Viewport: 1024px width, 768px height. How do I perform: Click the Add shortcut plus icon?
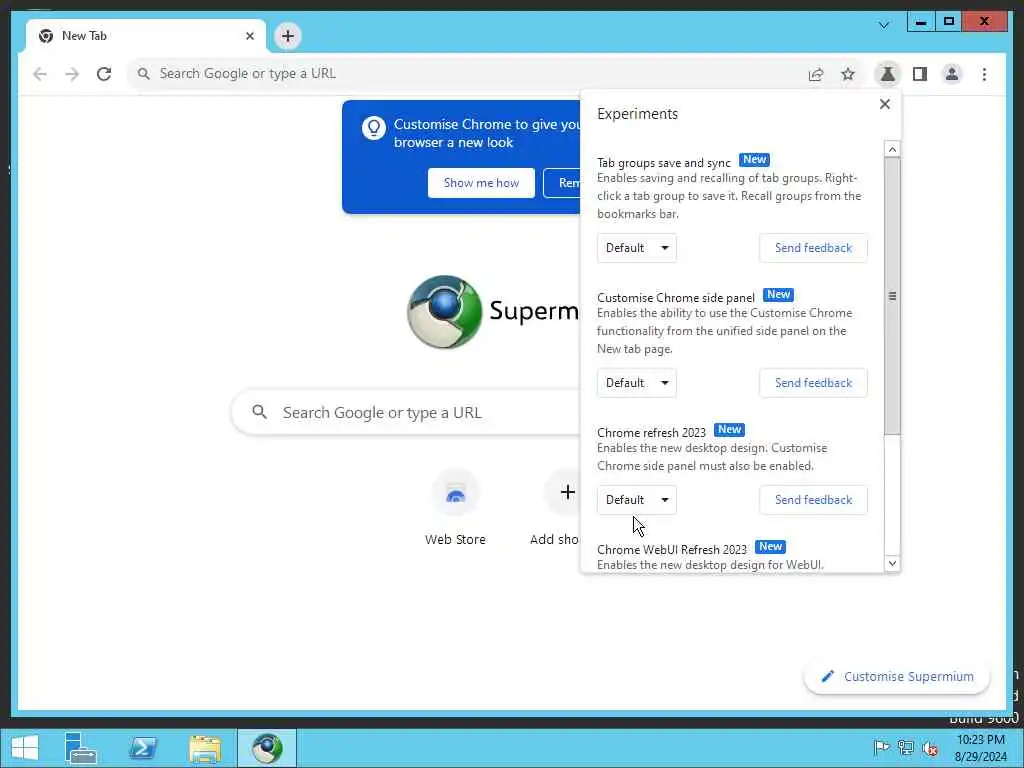[x=568, y=492]
